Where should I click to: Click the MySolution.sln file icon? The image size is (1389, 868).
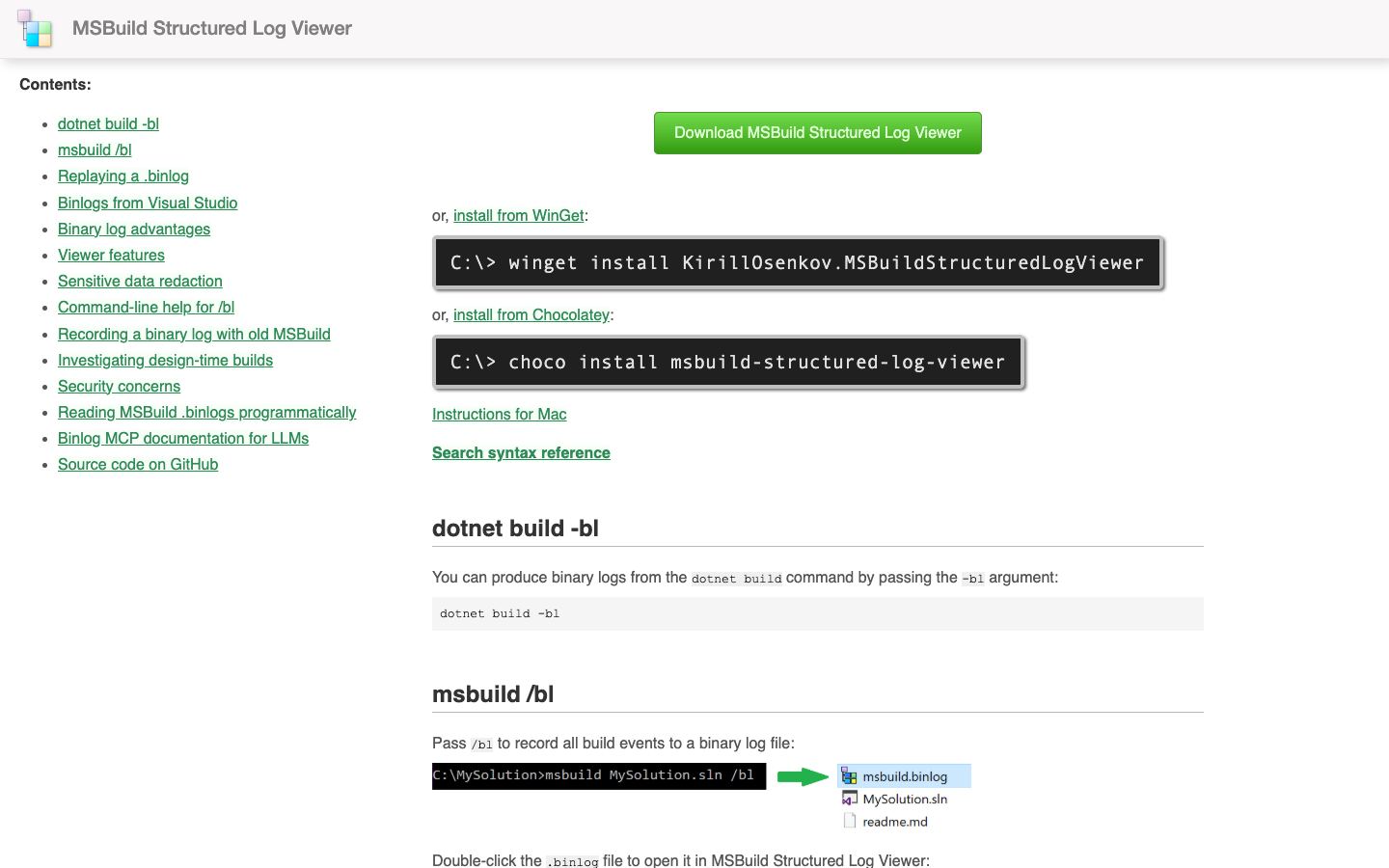click(x=849, y=799)
